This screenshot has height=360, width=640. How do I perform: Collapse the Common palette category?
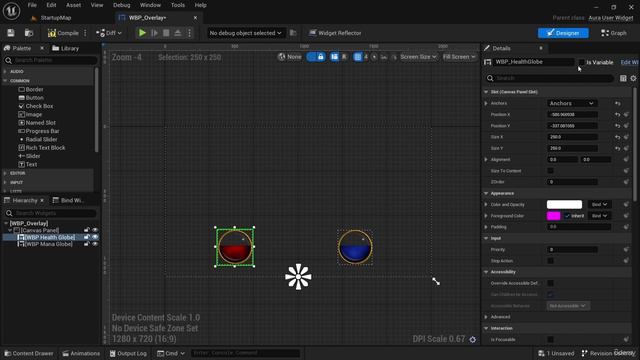click(5, 81)
